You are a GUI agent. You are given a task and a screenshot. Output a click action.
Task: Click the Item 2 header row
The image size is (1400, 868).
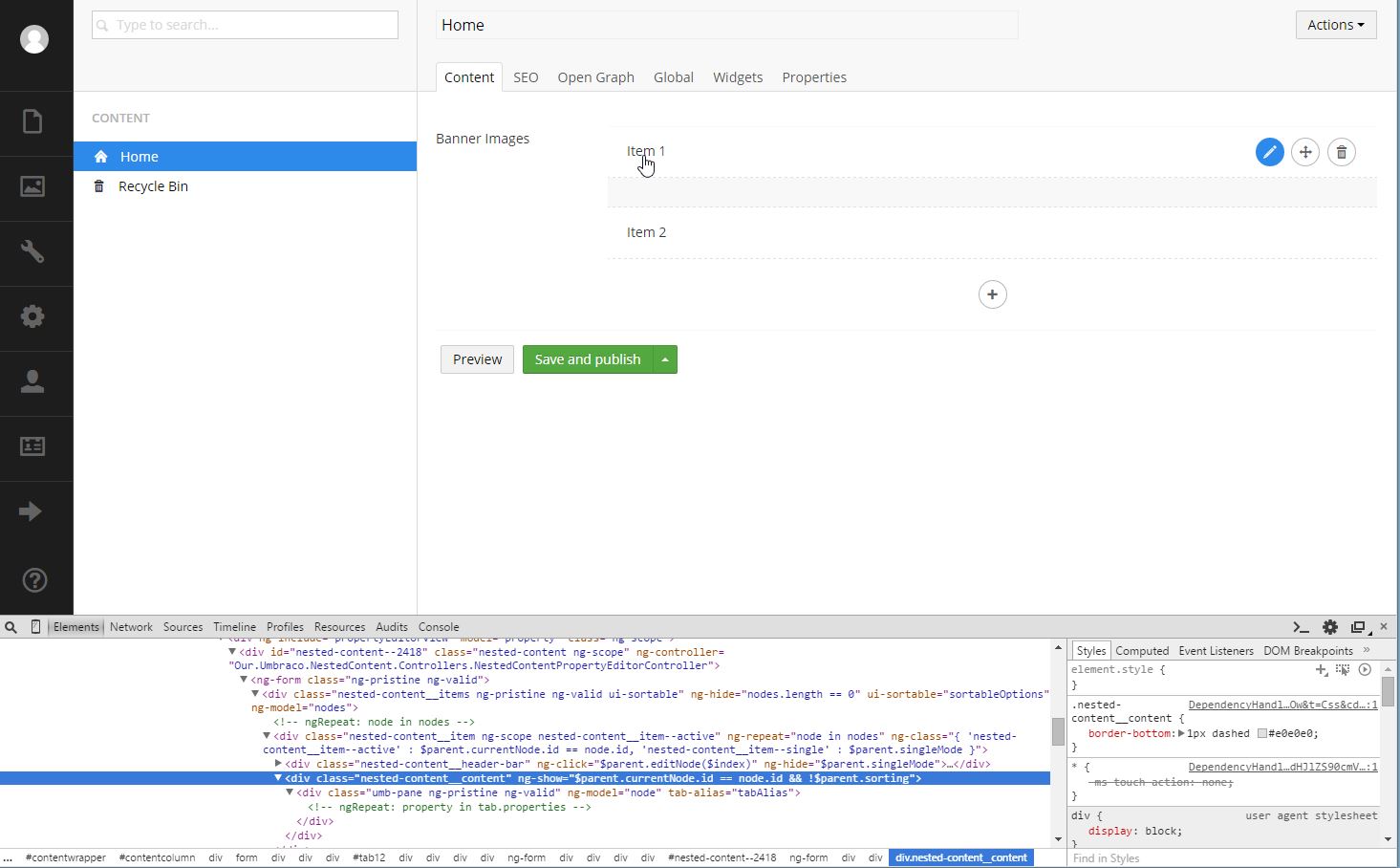(992, 232)
